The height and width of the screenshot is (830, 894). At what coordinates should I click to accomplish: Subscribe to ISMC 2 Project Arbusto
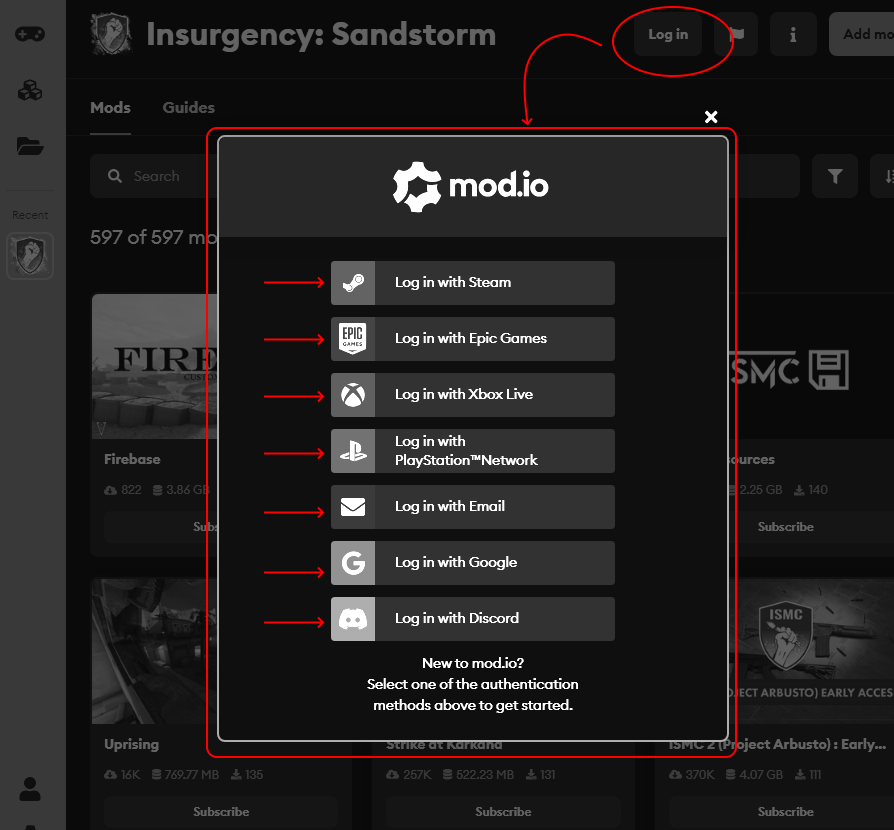[x=786, y=812]
